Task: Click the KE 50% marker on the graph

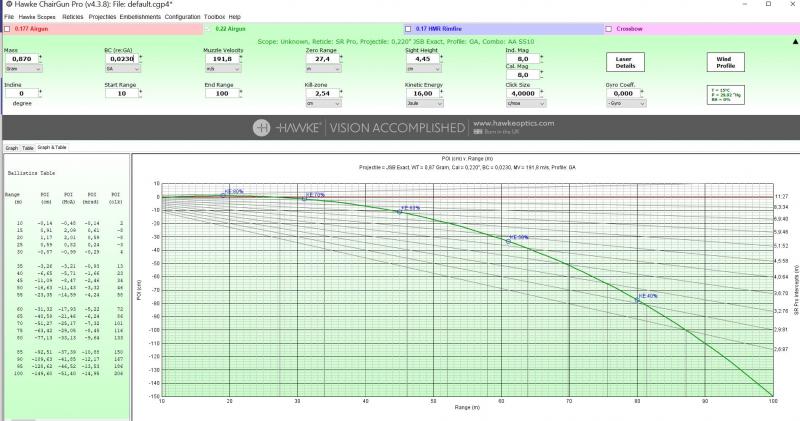Action: coord(508,241)
